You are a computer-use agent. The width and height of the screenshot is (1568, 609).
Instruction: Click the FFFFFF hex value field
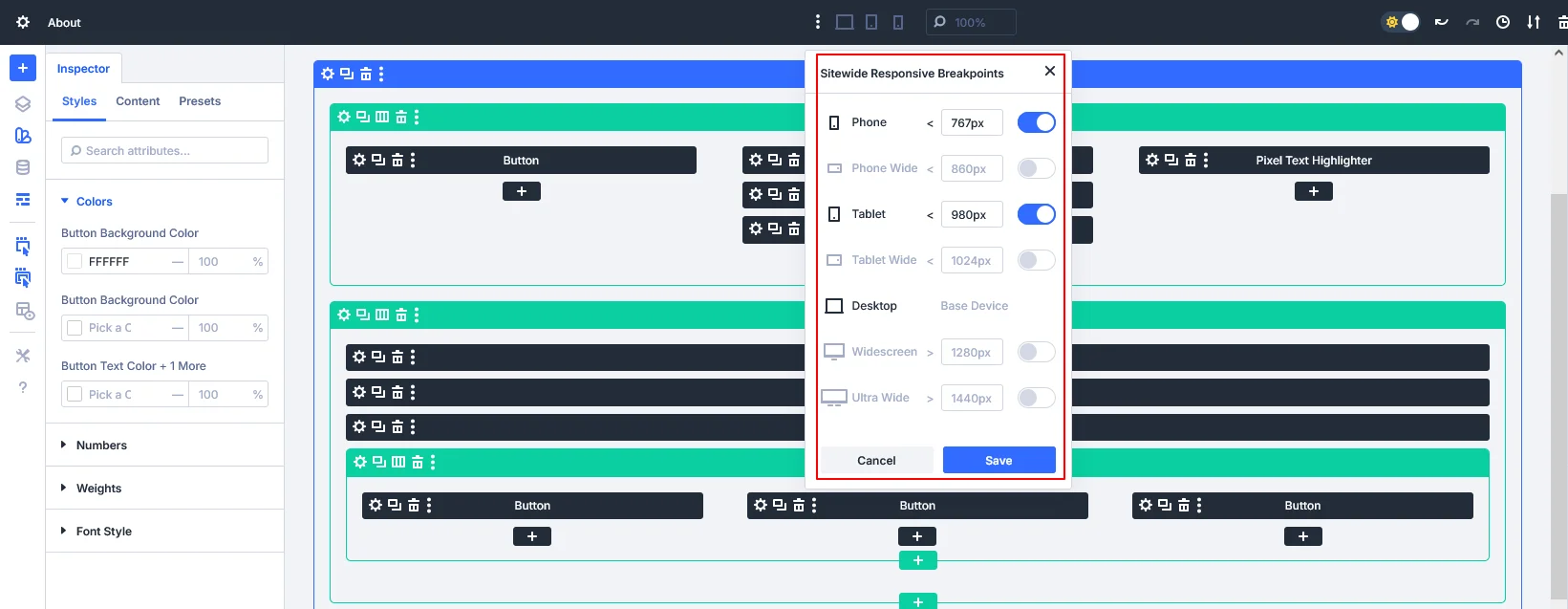[126, 261]
